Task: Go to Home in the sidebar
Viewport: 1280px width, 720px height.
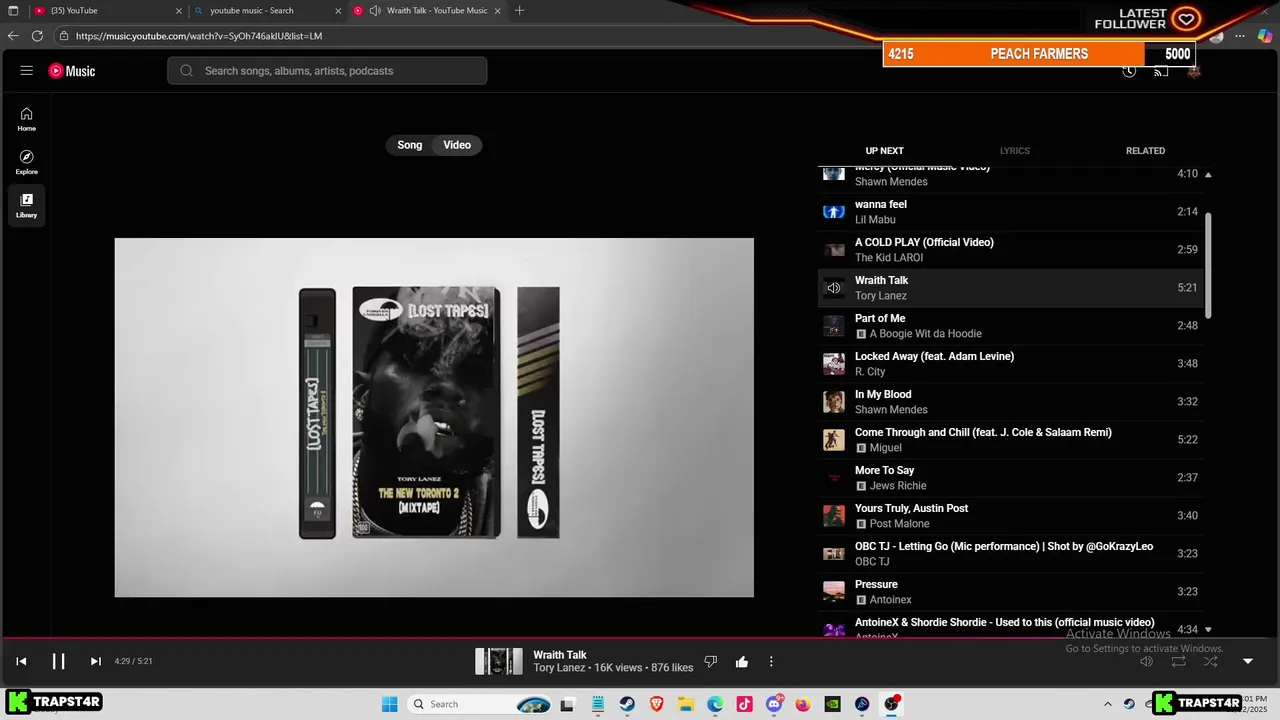Action: (x=27, y=119)
